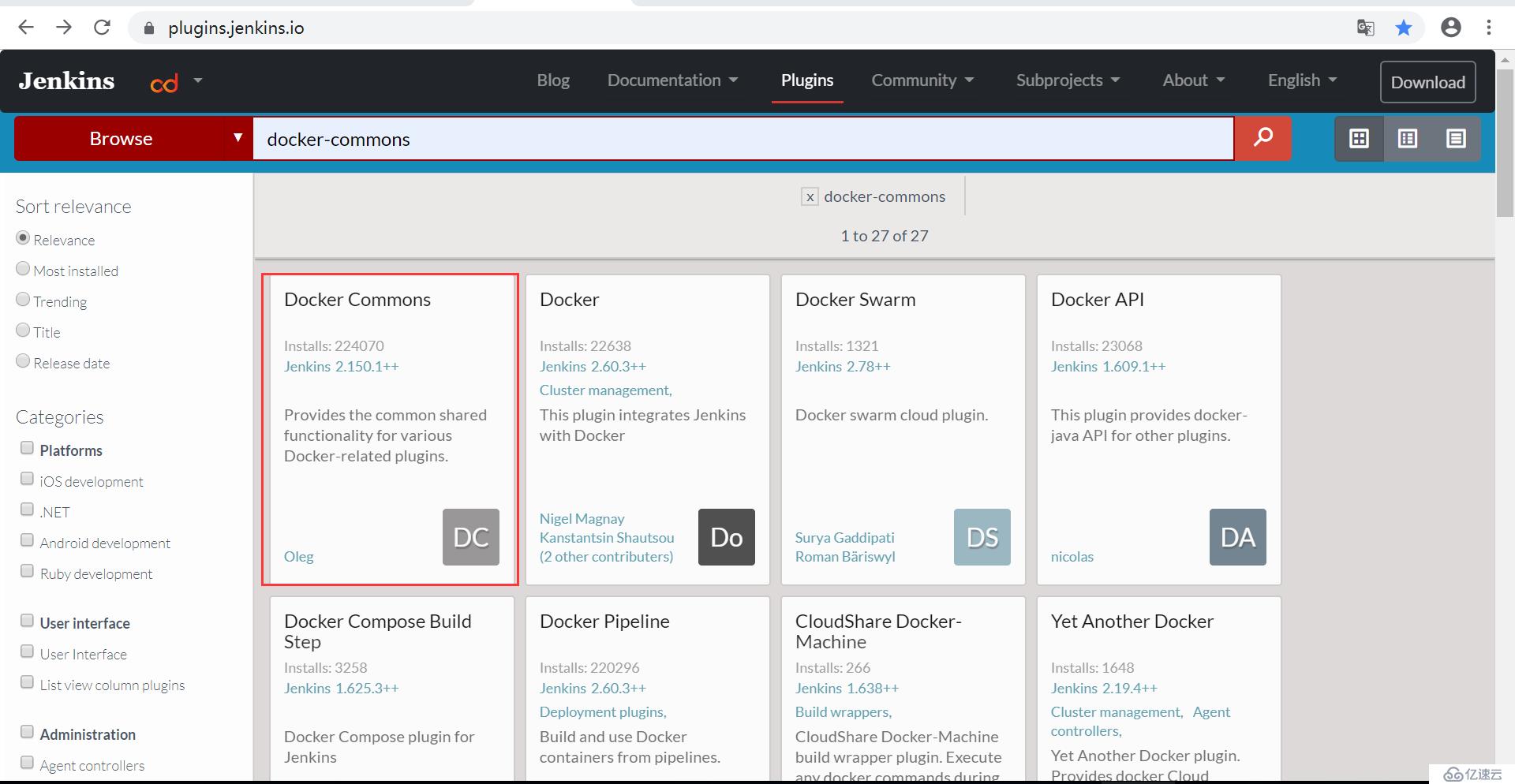
Task: Open the Docker Pipeline plugin title
Action: 604,622
